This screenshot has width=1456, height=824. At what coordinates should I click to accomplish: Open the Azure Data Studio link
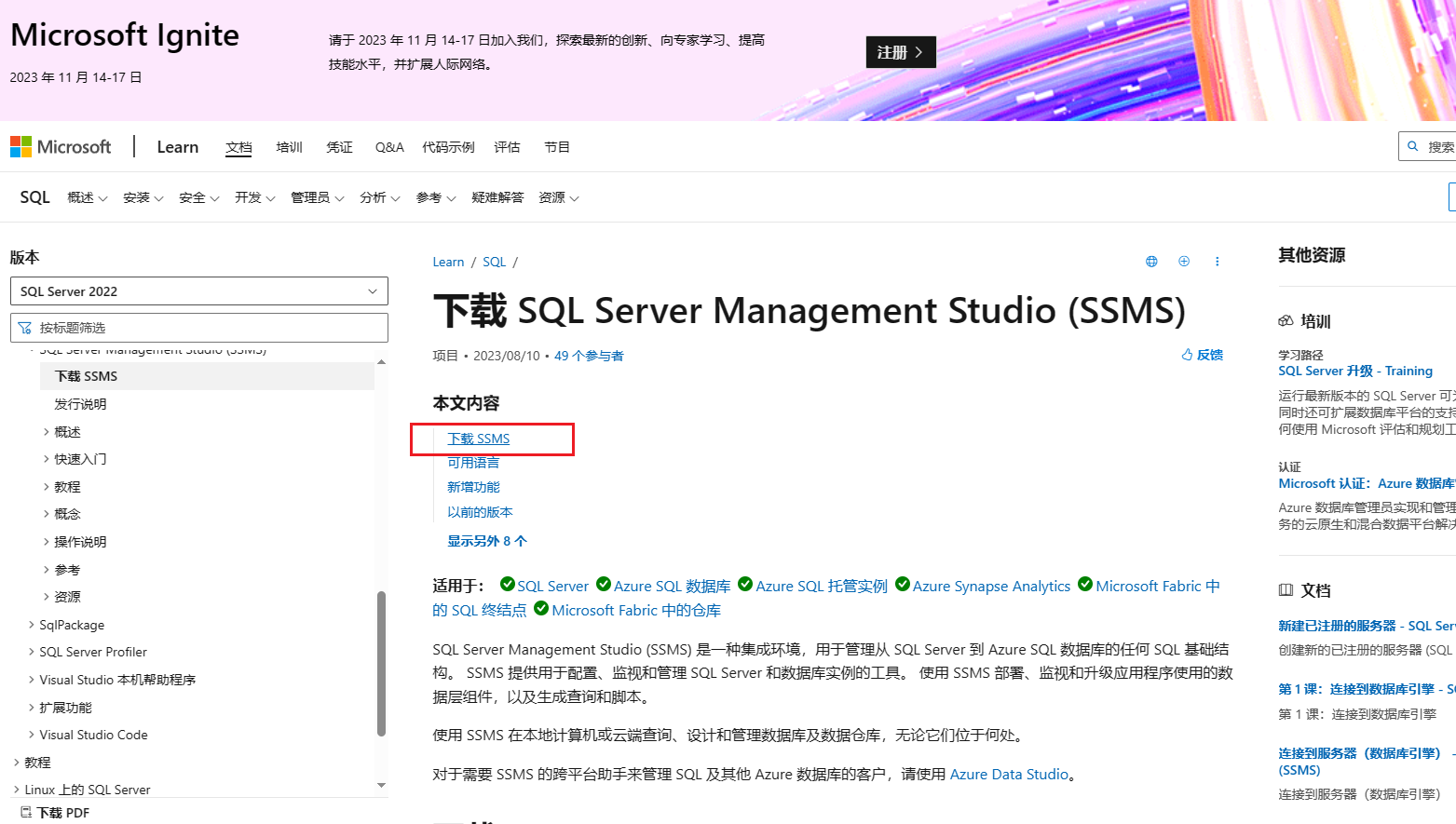1009,774
